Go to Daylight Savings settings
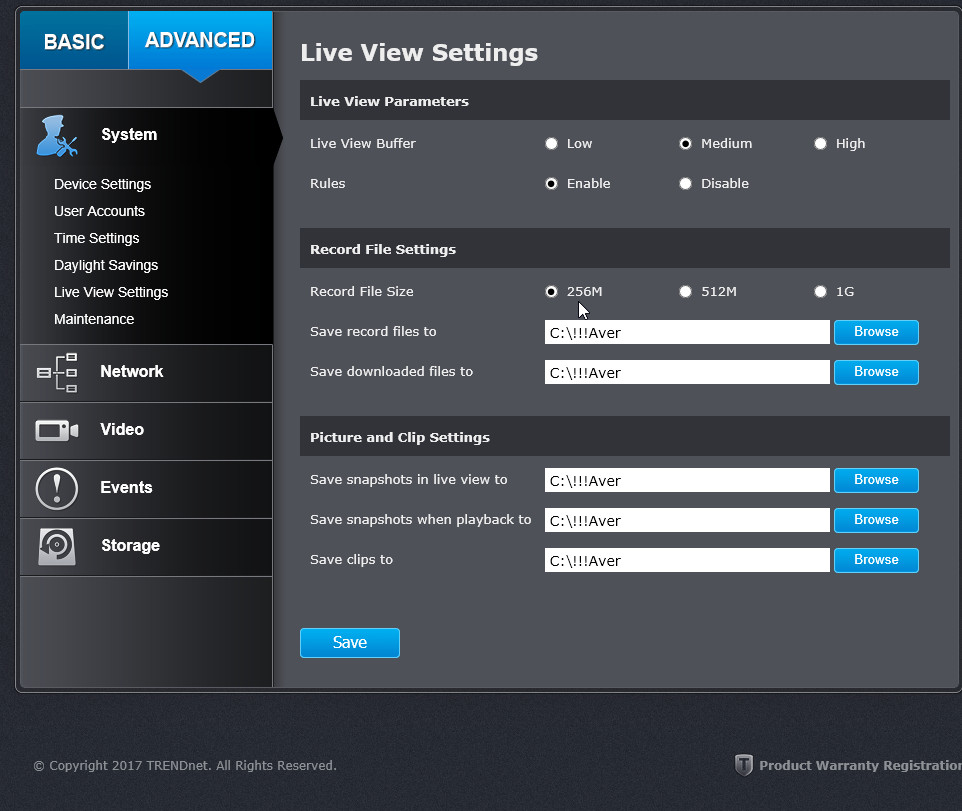 pos(106,265)
